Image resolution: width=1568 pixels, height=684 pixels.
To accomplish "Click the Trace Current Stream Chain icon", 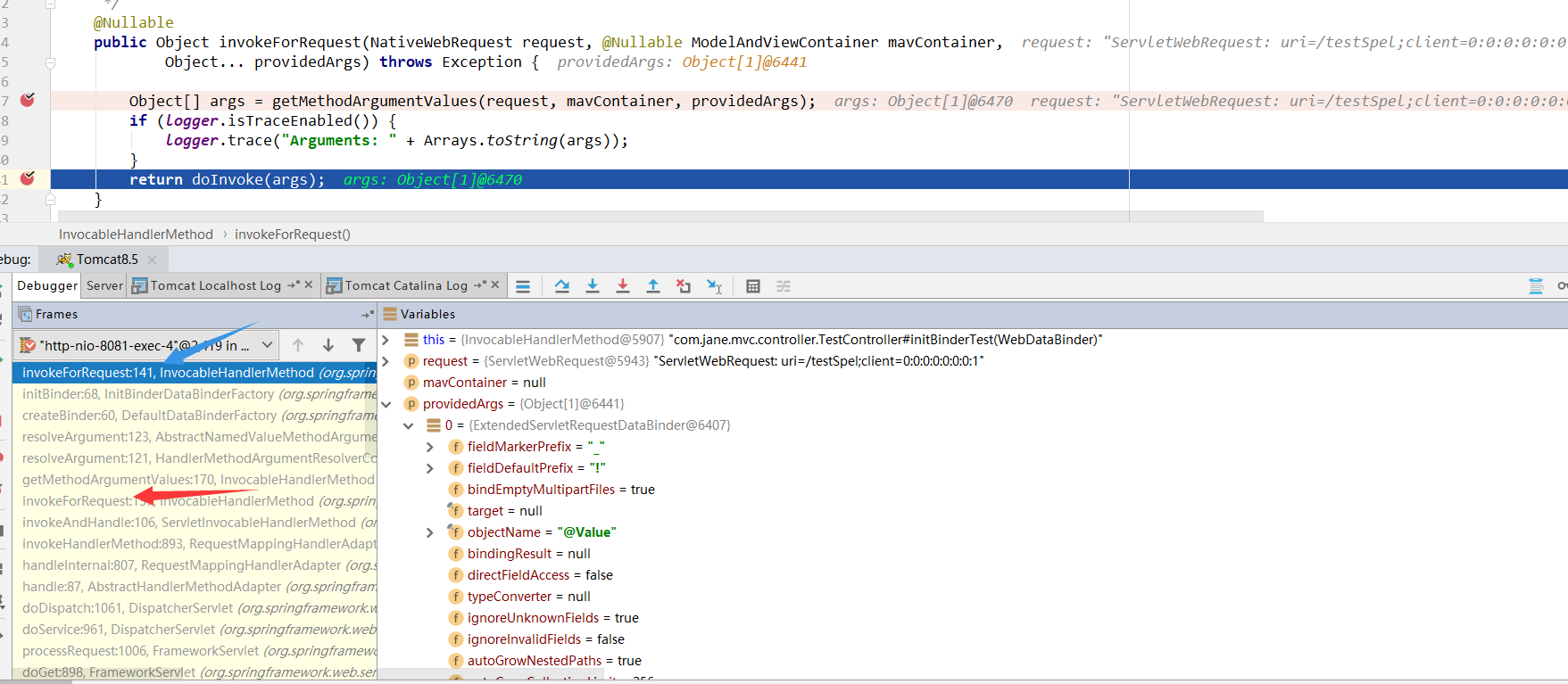I will click(784, 286).
